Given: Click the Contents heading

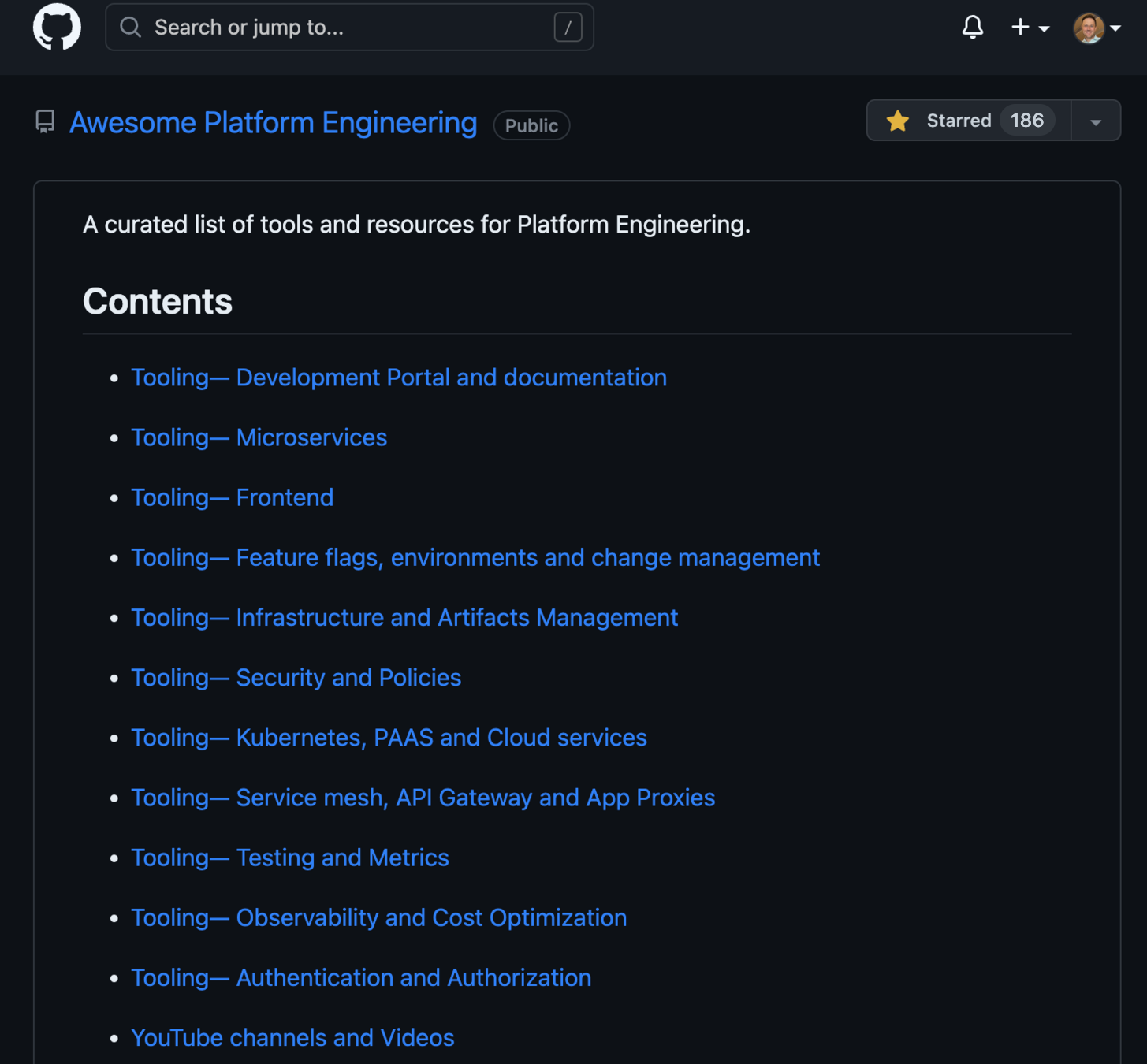Looking at the screenshot, I should (x=158, y=302).
